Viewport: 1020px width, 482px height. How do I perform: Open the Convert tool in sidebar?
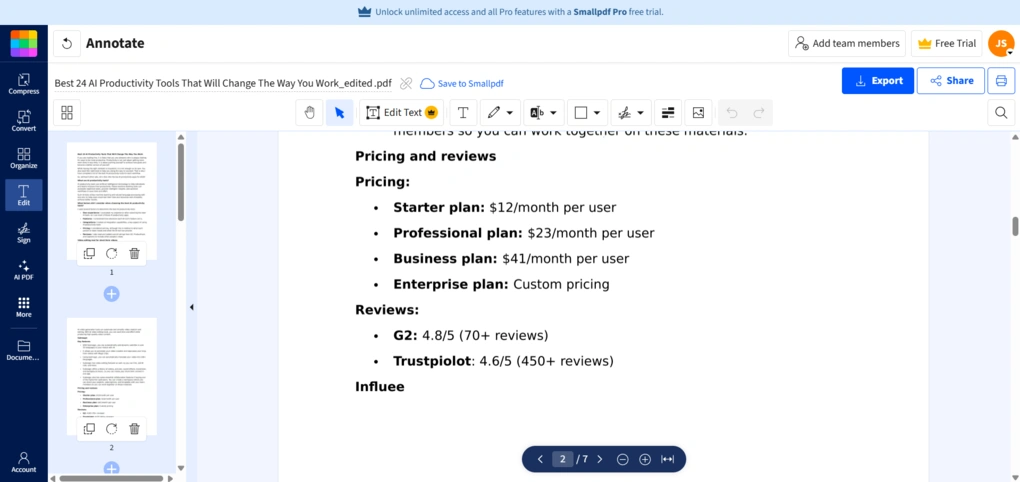[x=23, y=121]
